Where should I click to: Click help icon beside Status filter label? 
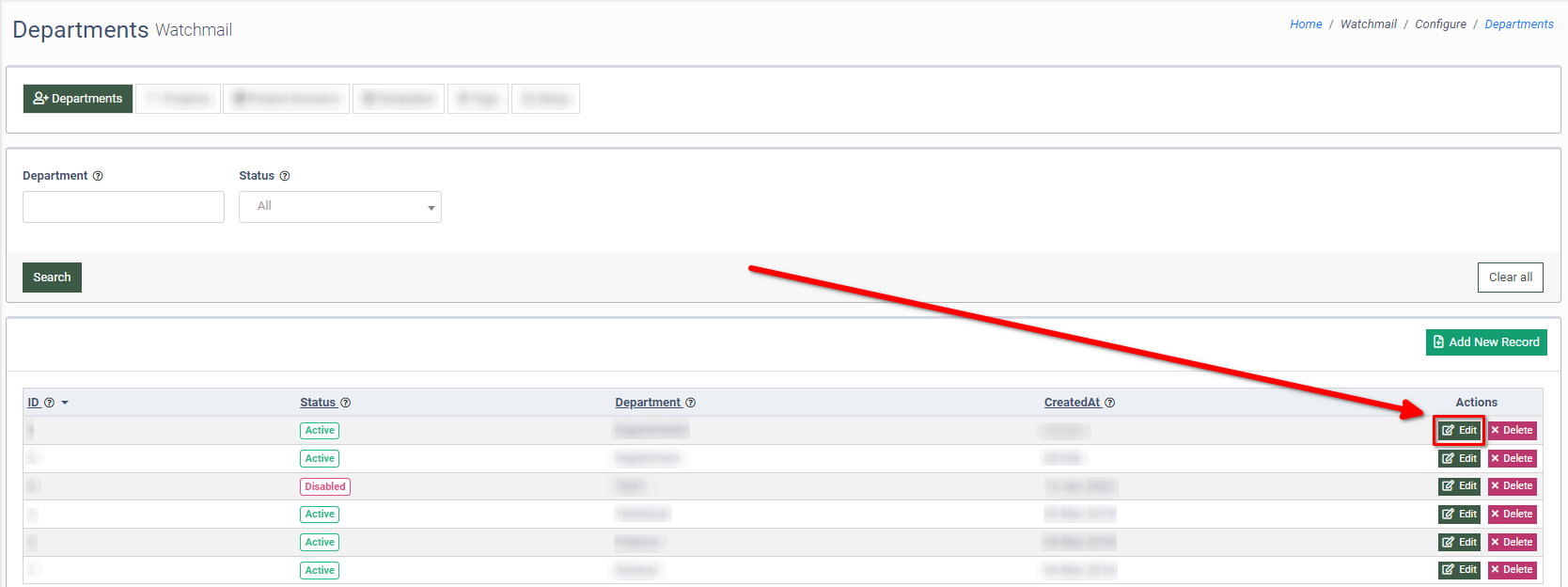285,176
